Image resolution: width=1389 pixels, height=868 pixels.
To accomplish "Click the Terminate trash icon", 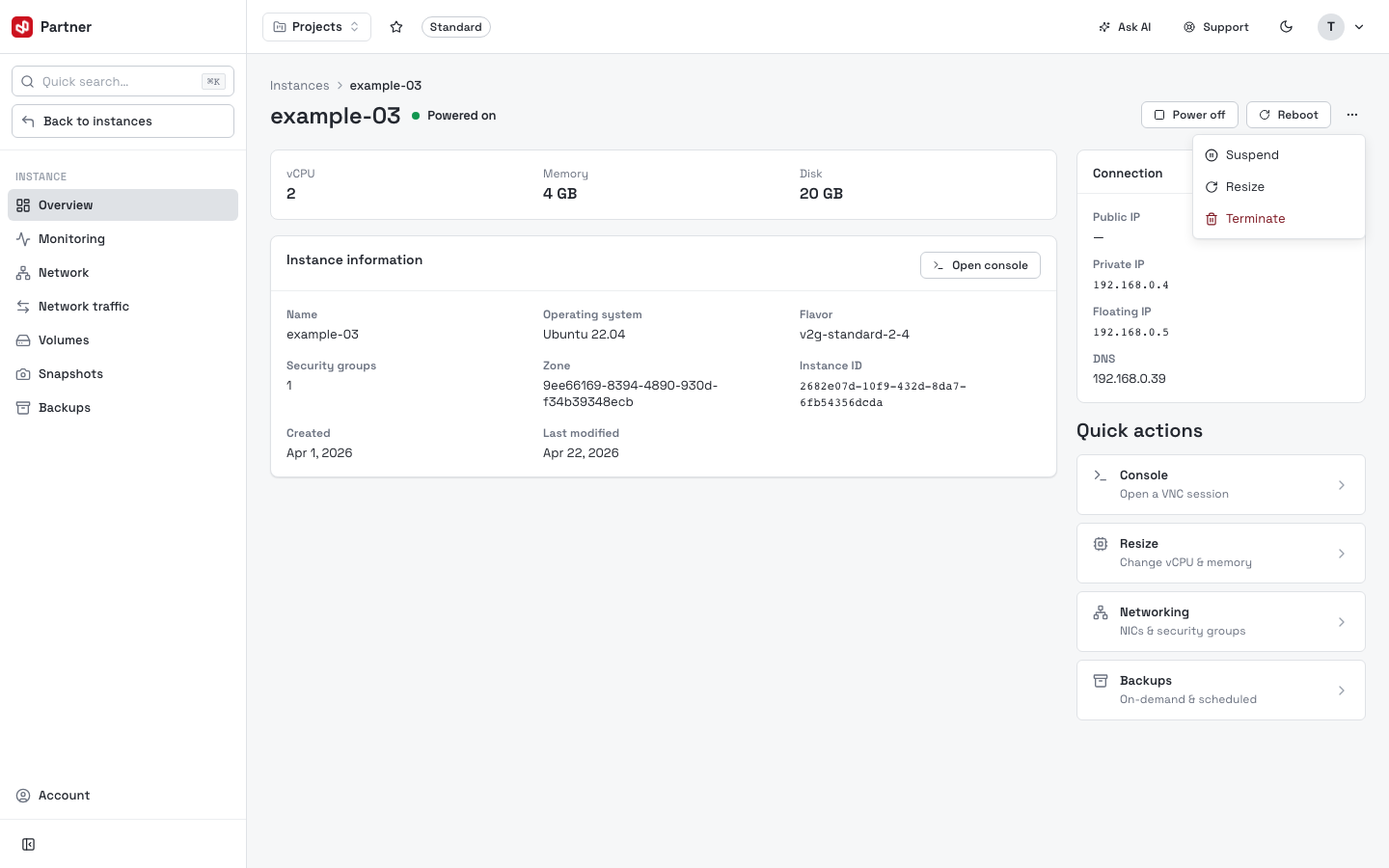I will [x=1212, y=219].
